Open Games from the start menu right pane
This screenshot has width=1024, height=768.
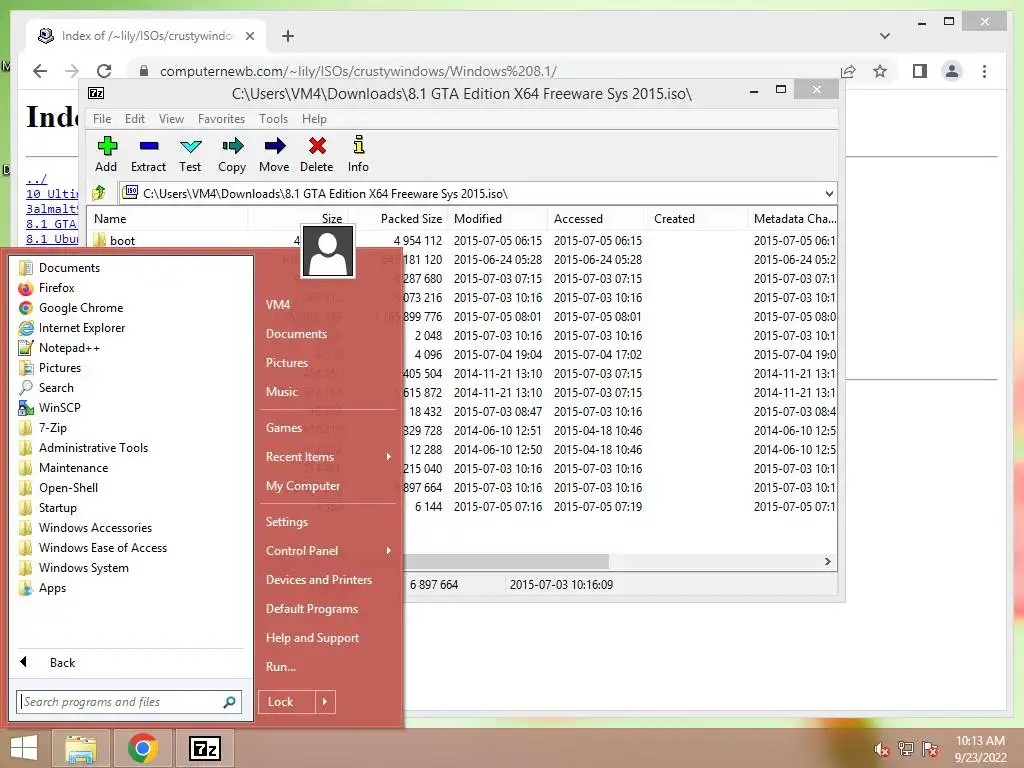283,428
